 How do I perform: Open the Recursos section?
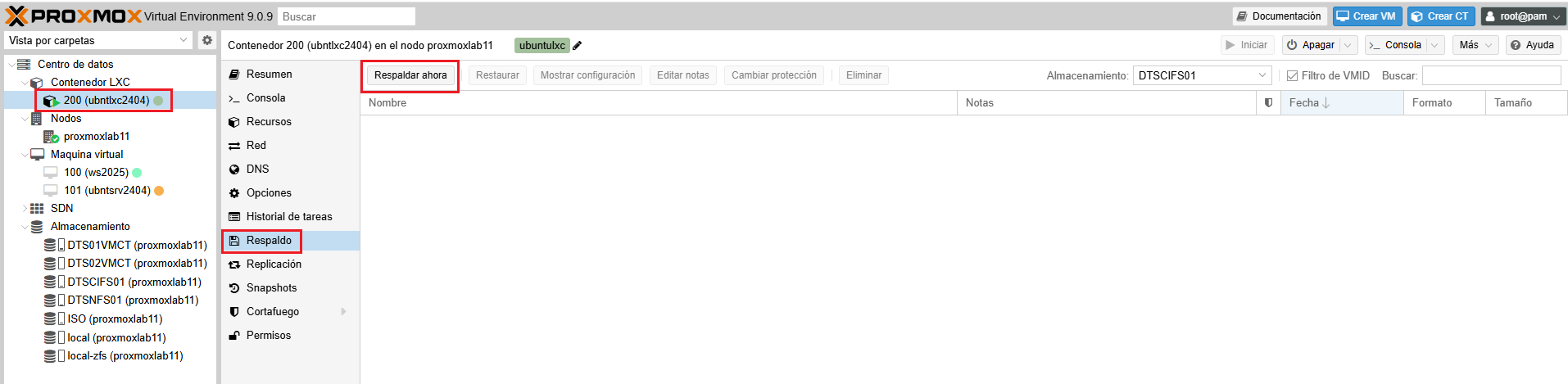[290, 122]
